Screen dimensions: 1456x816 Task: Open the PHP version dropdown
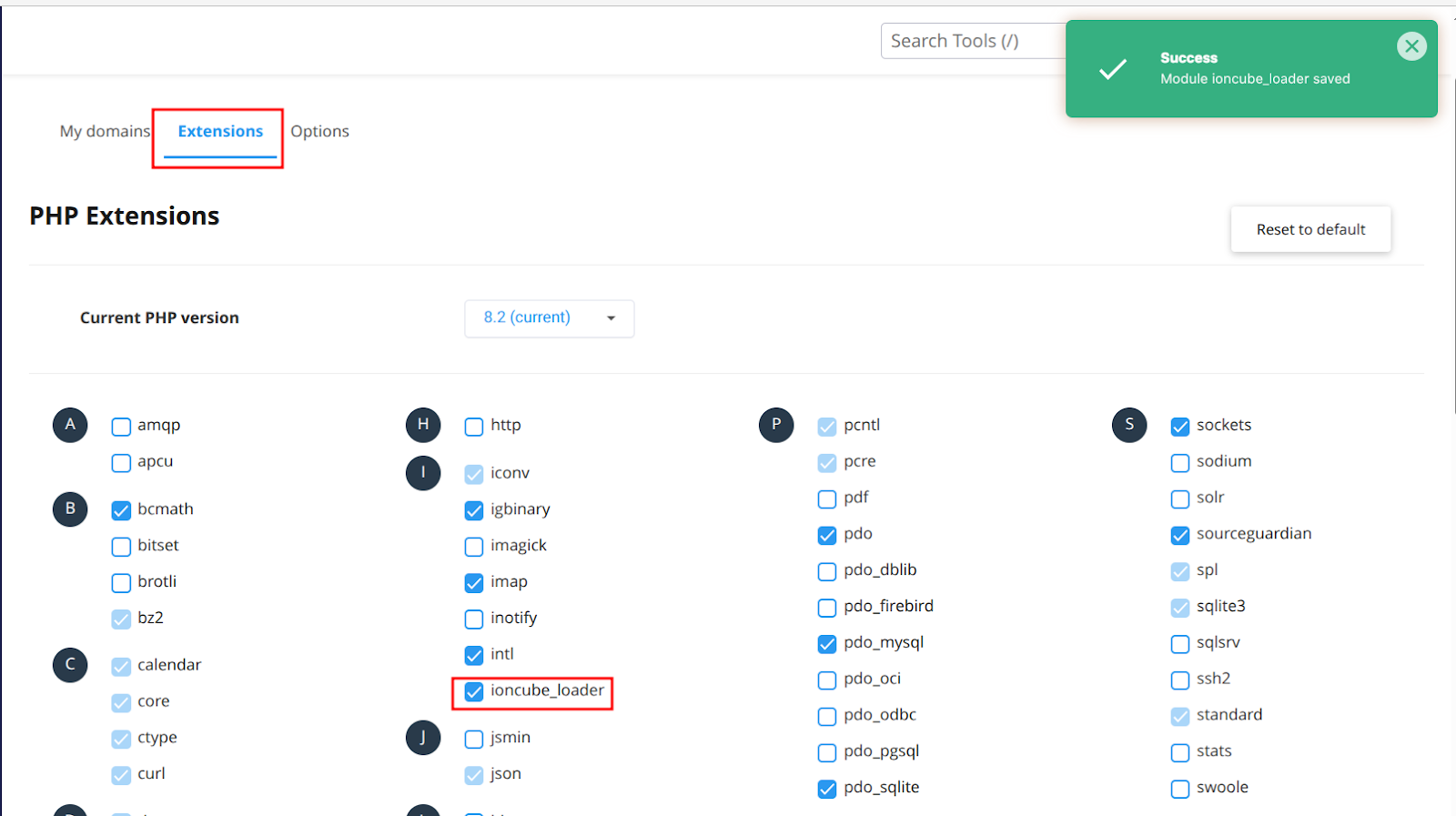click(x=549, y=318)
